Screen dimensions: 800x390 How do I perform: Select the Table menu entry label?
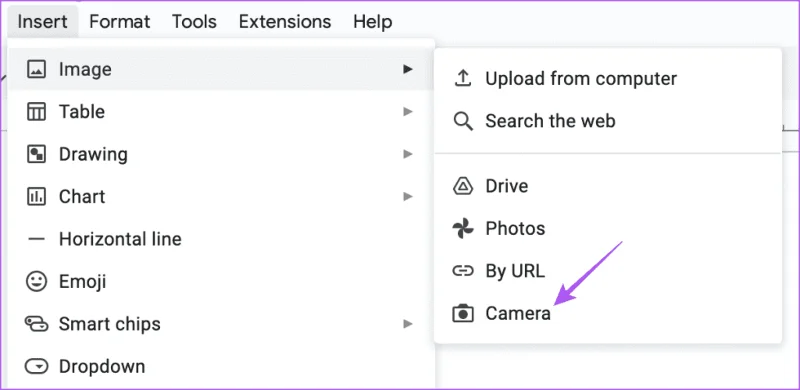coord(82,111)
